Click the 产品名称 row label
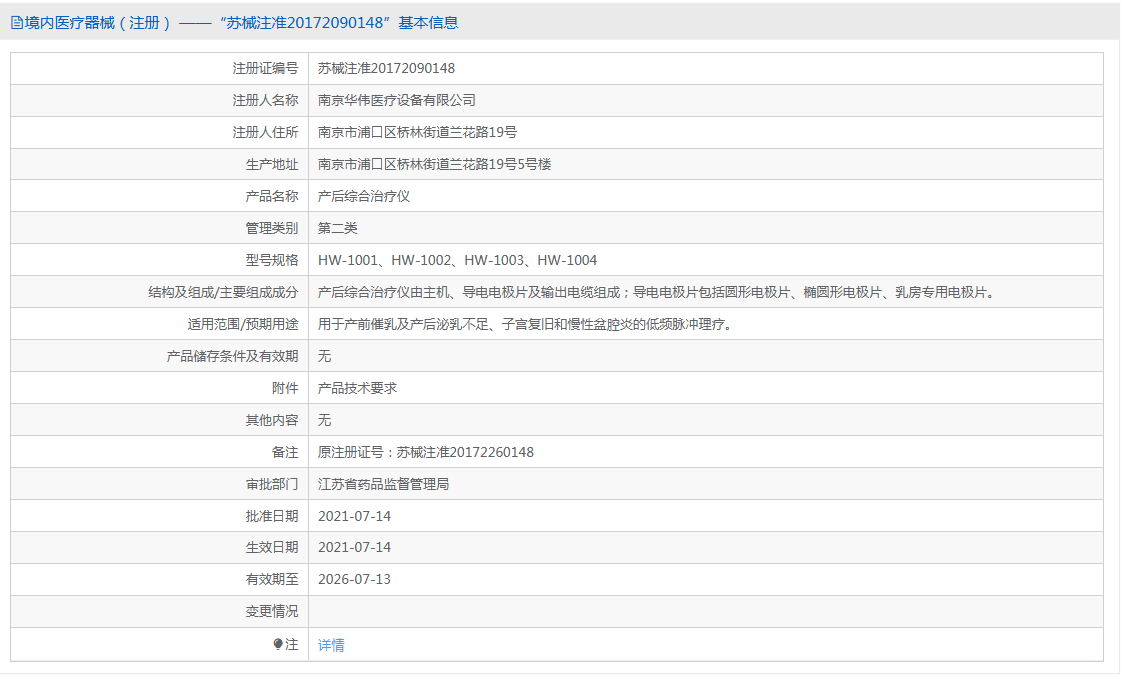The image size is (1125, 679). coord(271,196)
